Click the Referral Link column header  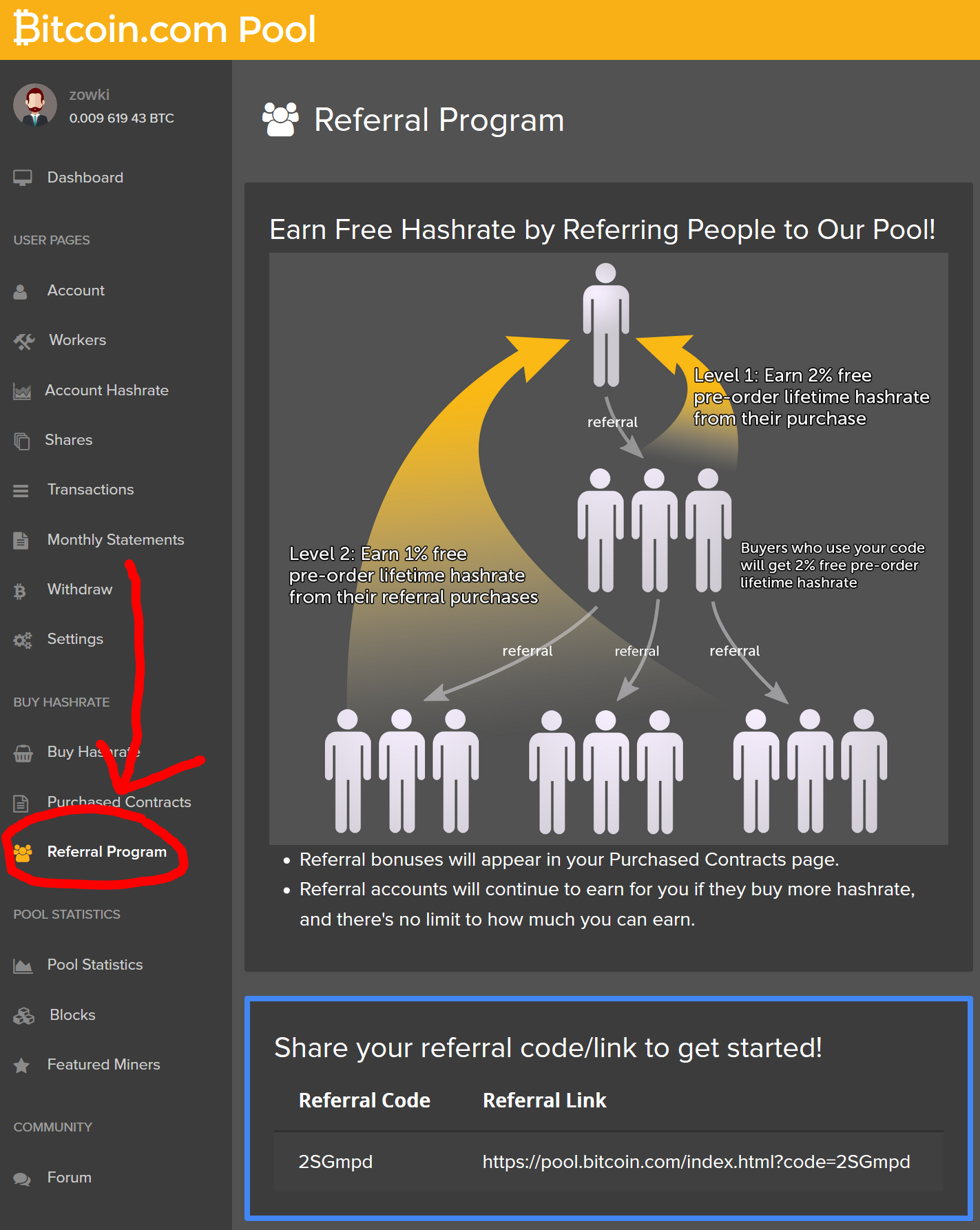(x=544, y=1101)
